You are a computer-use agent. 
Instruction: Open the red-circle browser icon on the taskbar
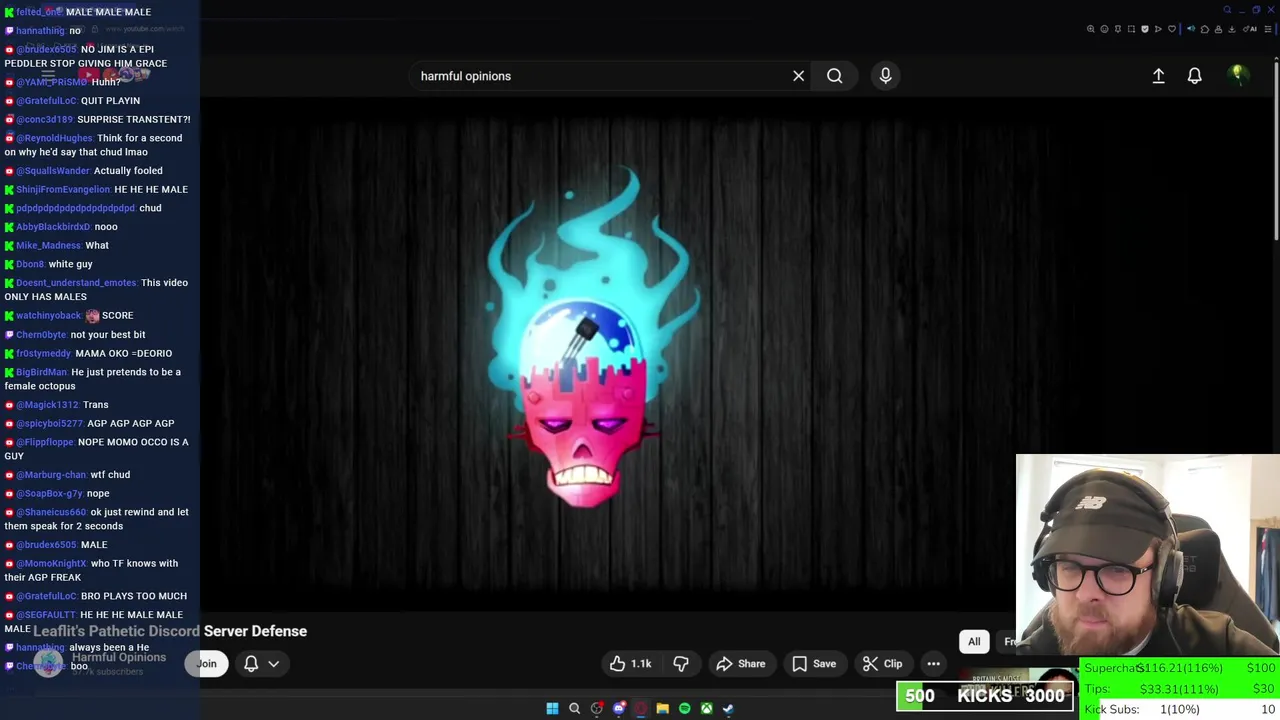(641, 709)
